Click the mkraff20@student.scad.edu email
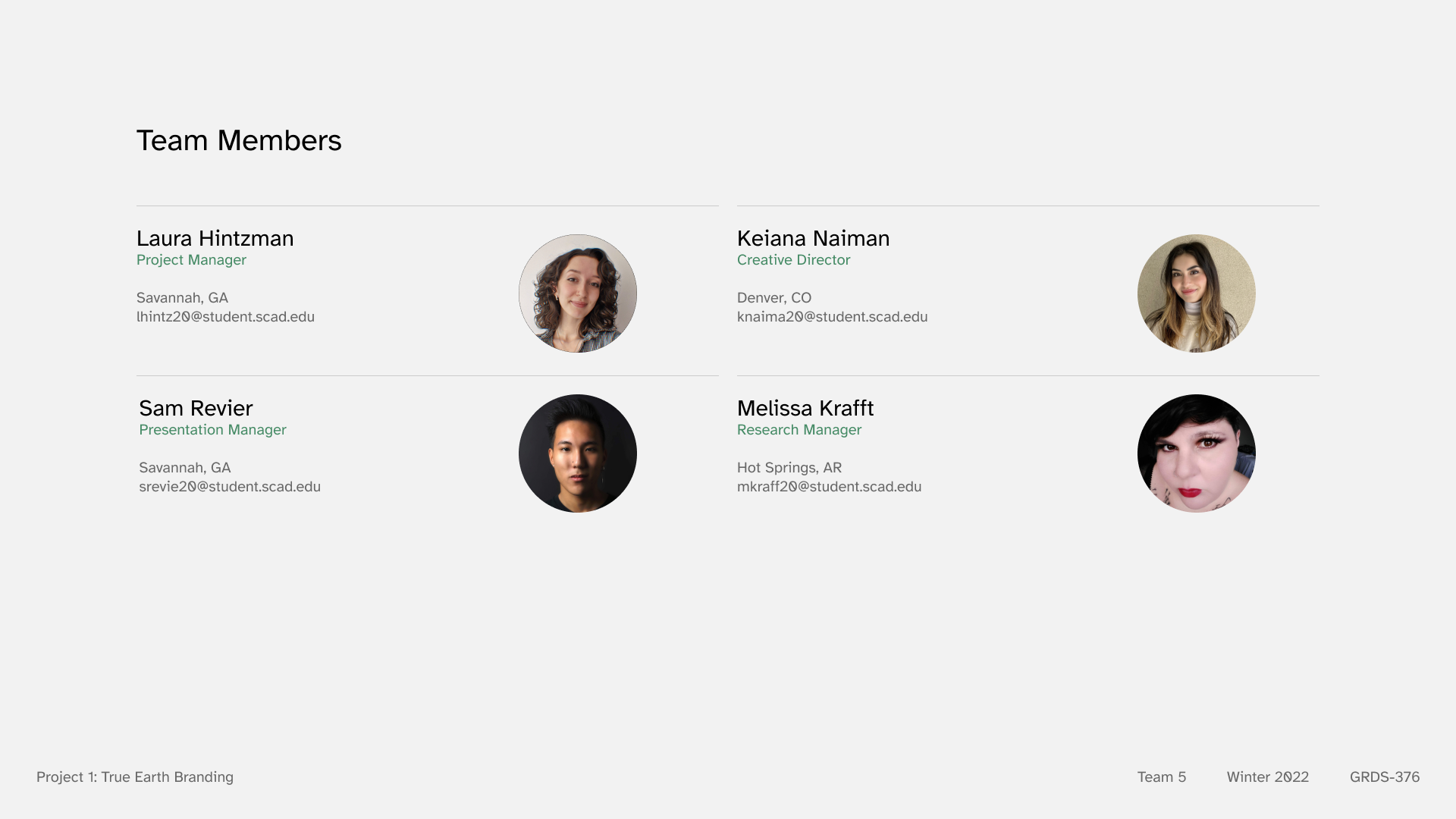 (x=829, y=487)
